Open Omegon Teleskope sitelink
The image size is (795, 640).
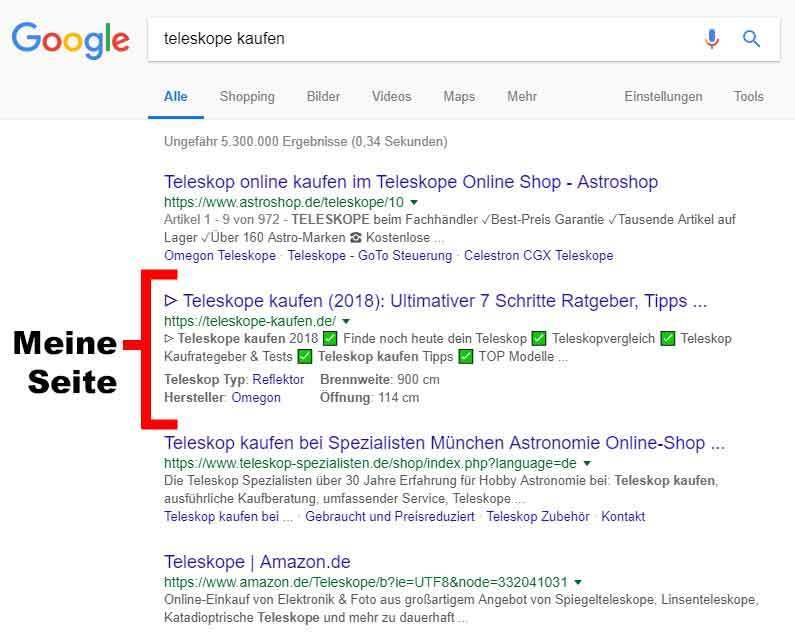220,256
